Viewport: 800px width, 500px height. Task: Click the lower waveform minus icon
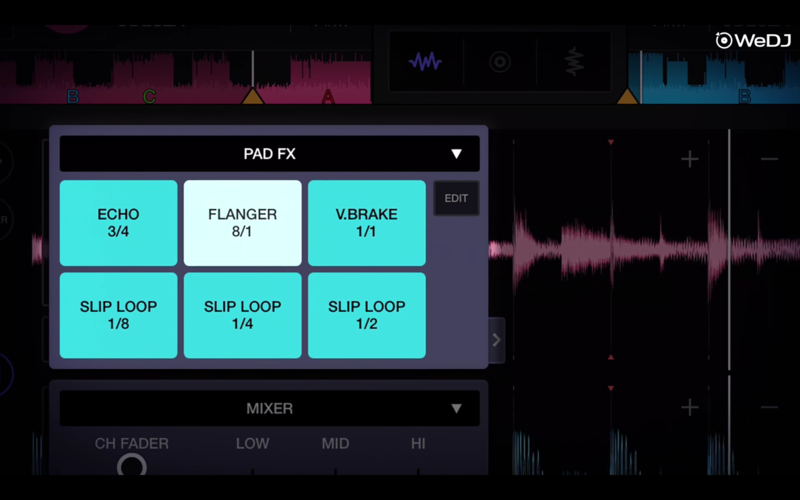768,407
